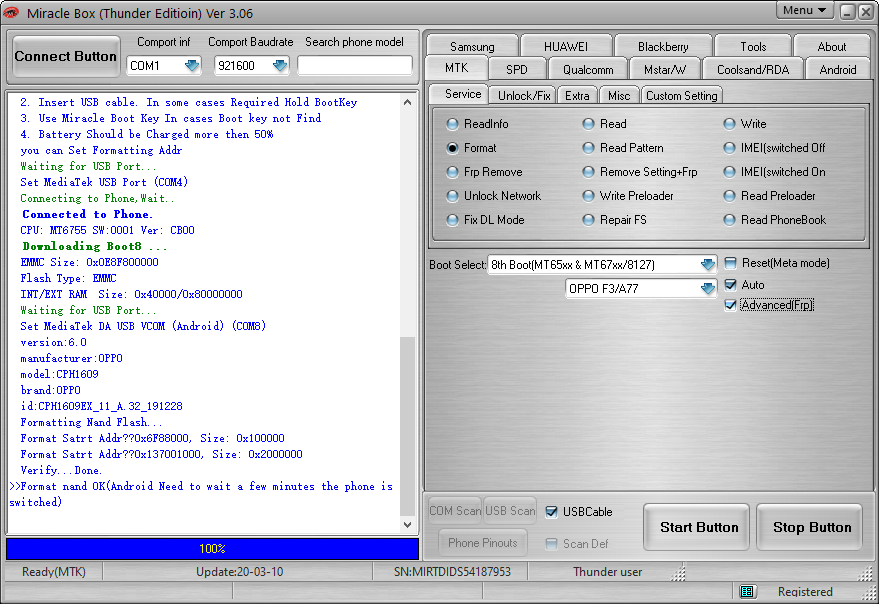Click the 'Verify...Done.' log line
The width and height of the screenshot is (879, 604).
[61, 470]
